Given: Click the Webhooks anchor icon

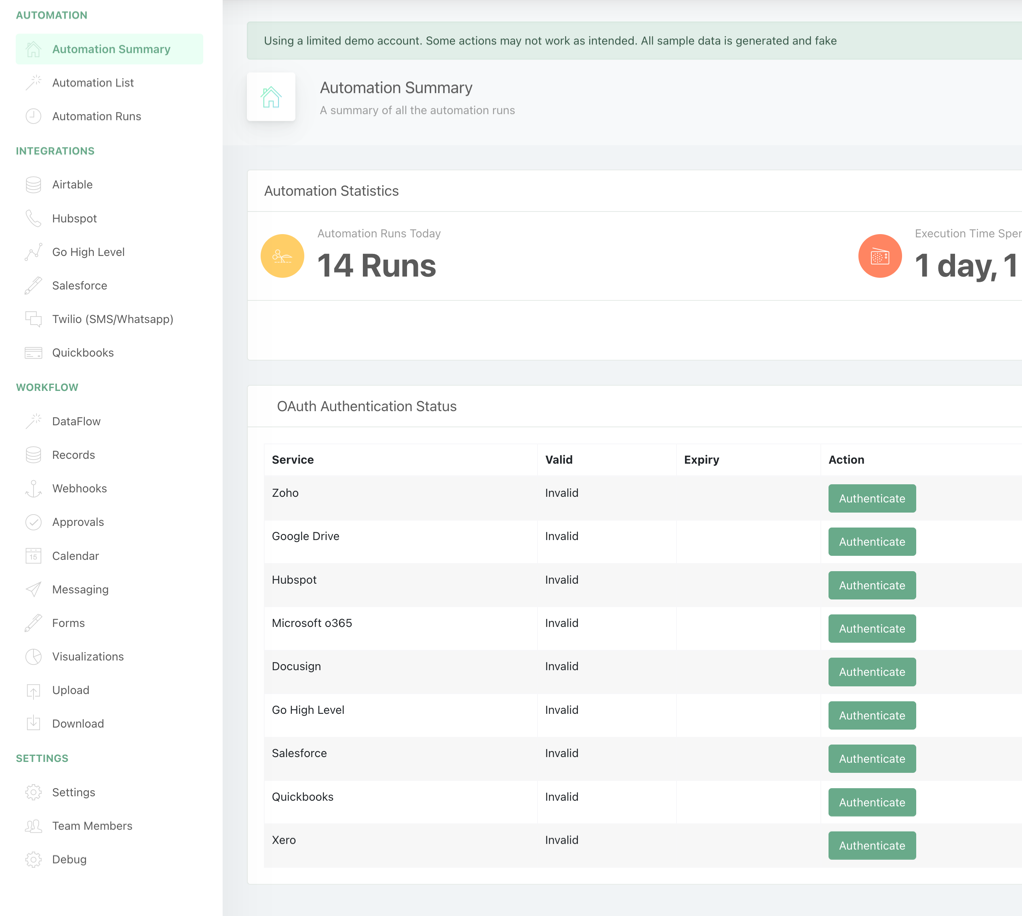Looking at the screenshot, I should (33, 488).
